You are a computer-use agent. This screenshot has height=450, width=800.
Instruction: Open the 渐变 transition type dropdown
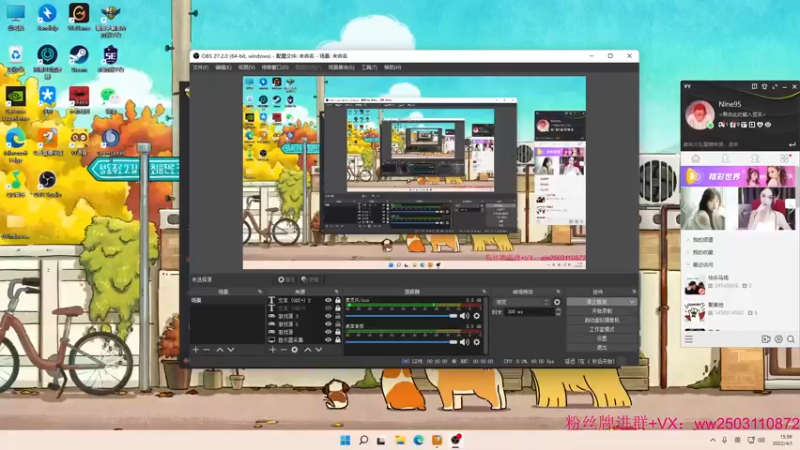tap(521, 302)
